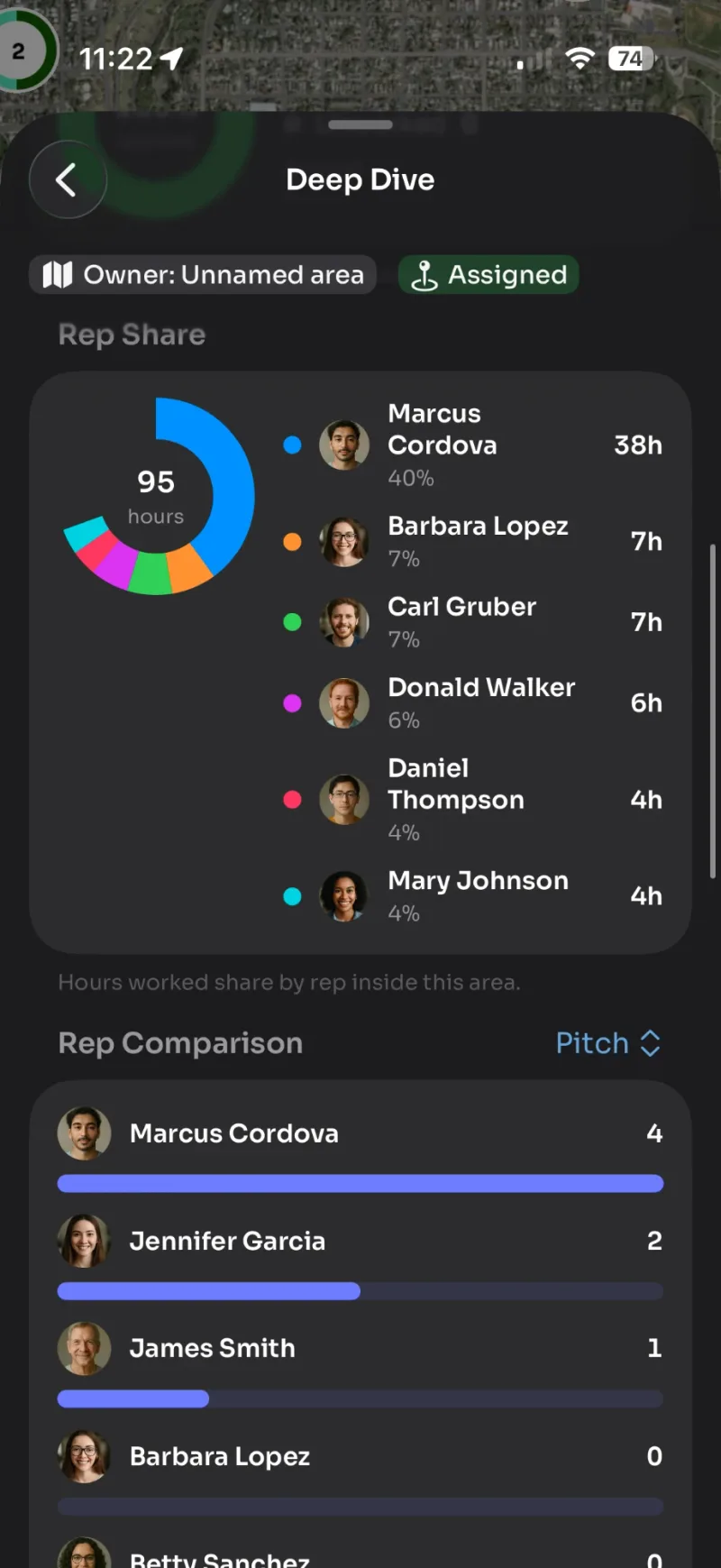Tap the Assigned status chip
The image size is (721, 1568).
click(x=488, y=274)
